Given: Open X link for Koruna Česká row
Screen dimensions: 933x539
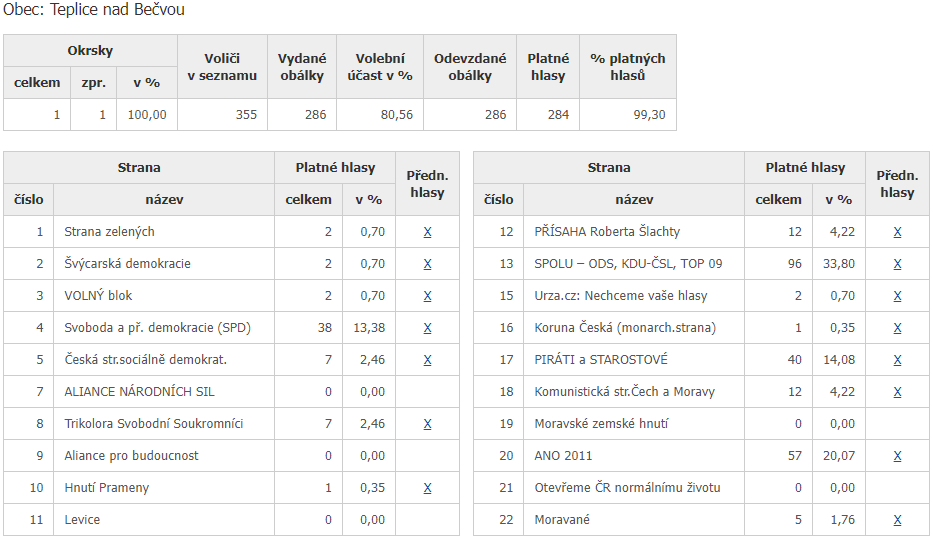Looking at the screenshot, I should 897,328.
